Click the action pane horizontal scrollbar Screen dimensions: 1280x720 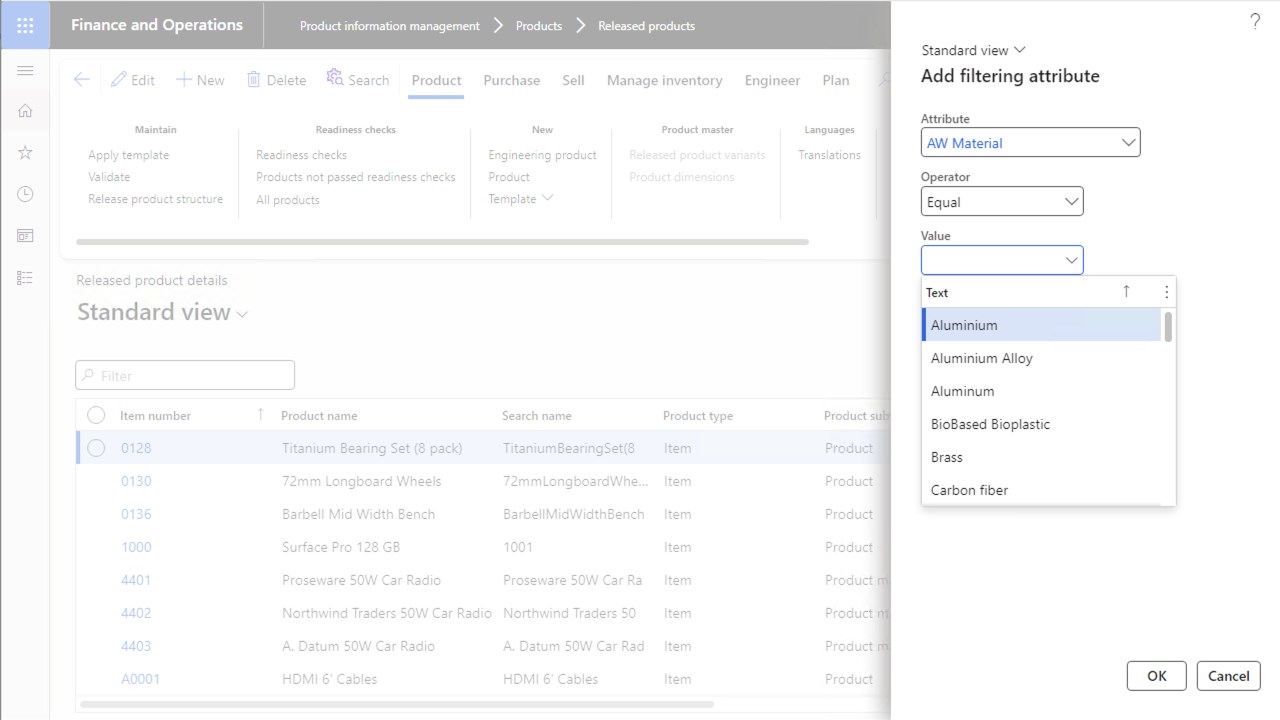[442, 242]
